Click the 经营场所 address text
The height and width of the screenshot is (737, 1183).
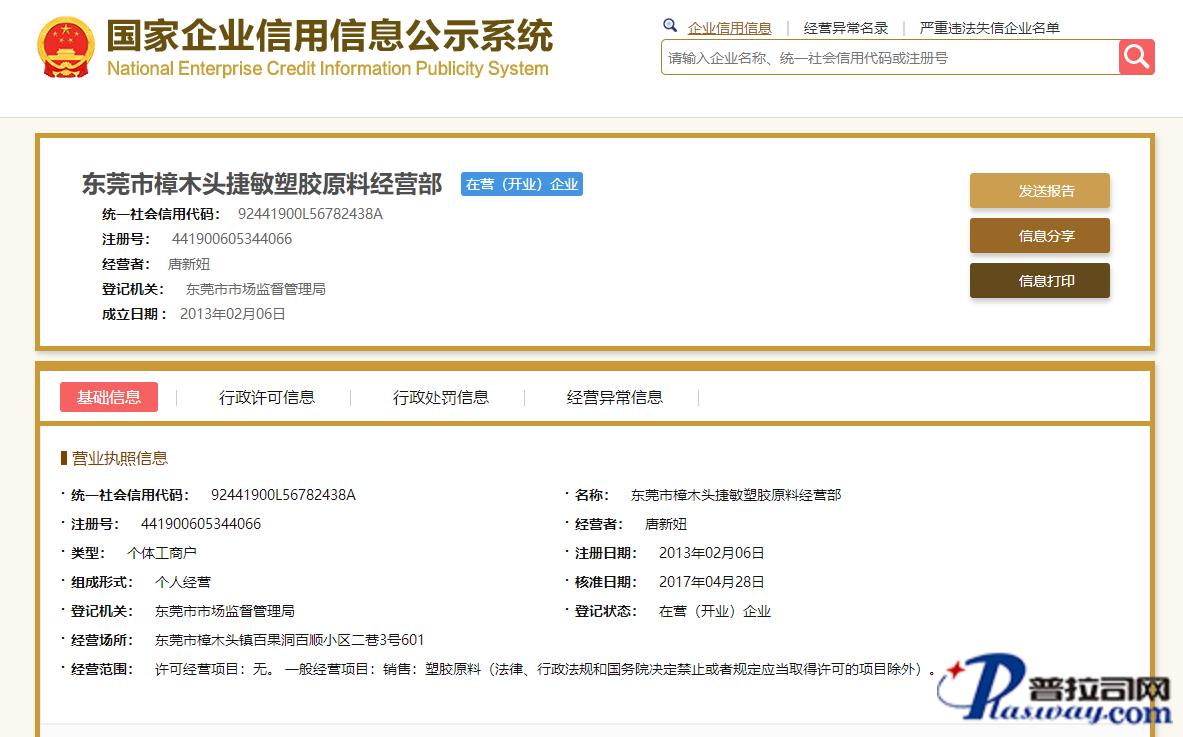click(x=290, y=640)
